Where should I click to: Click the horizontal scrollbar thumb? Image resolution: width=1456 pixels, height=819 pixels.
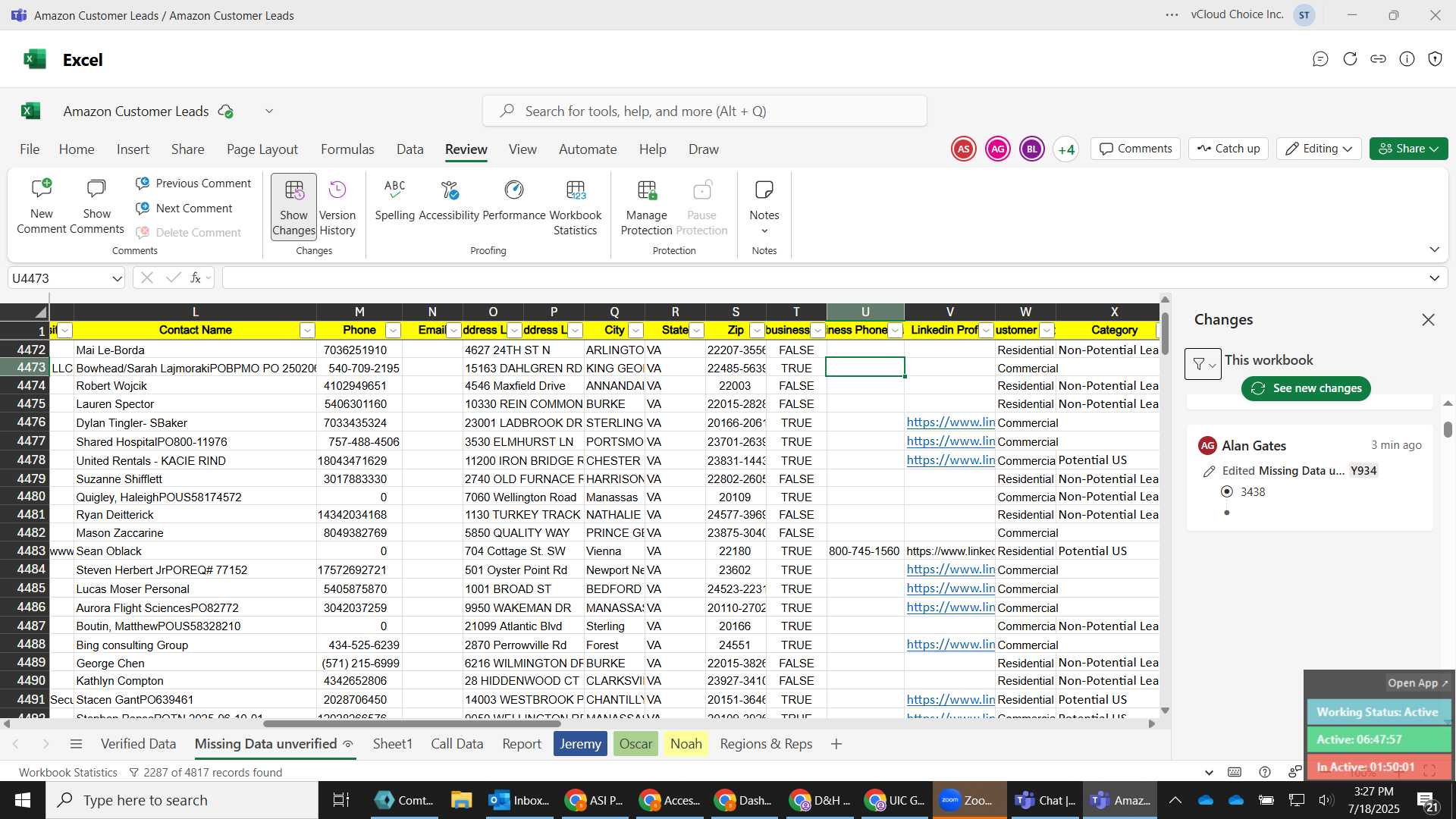pos(412,723)
